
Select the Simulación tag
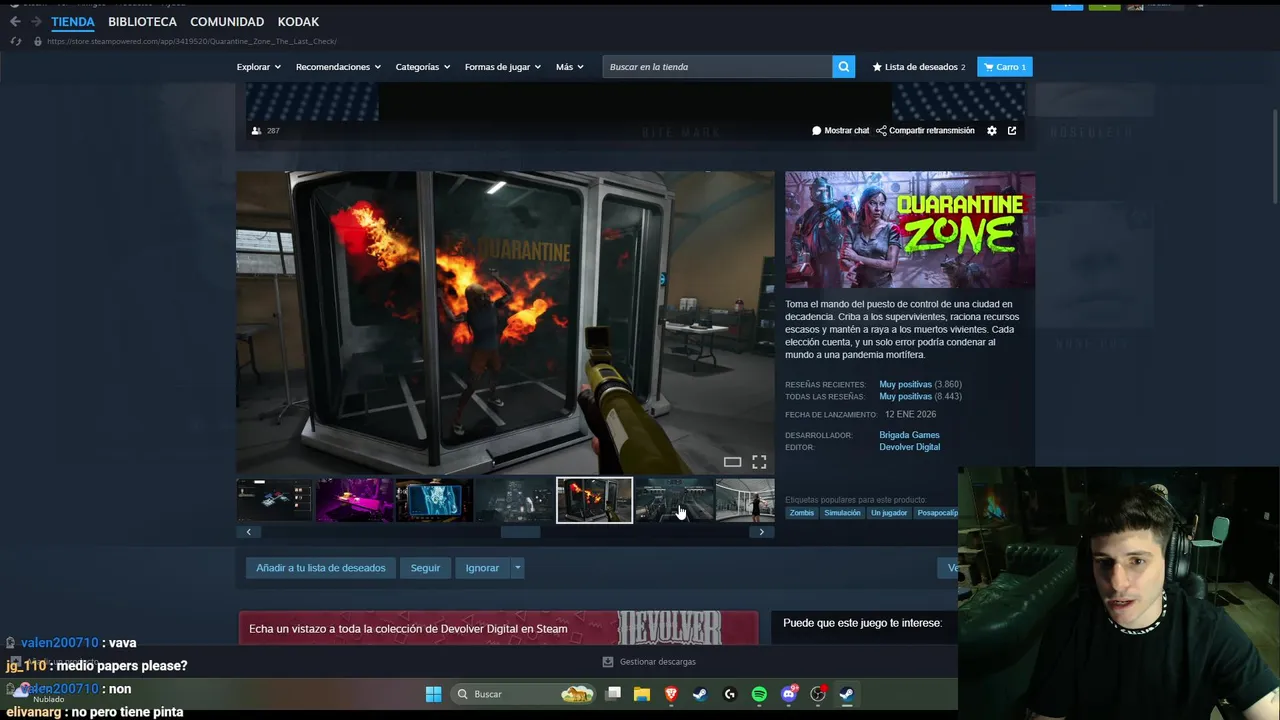(842, 513)
